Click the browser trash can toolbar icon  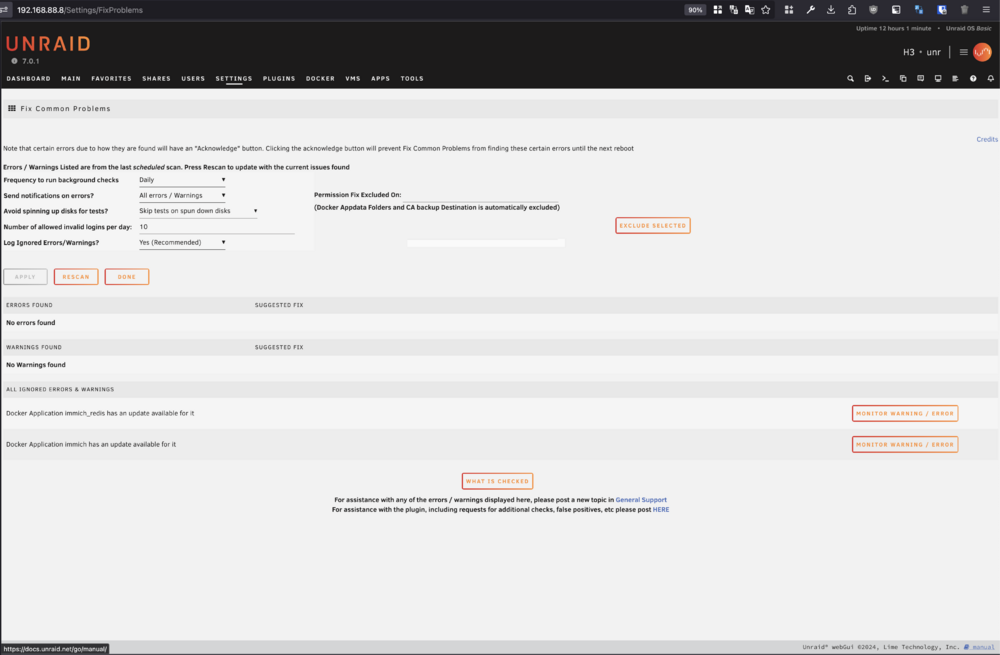964,10
